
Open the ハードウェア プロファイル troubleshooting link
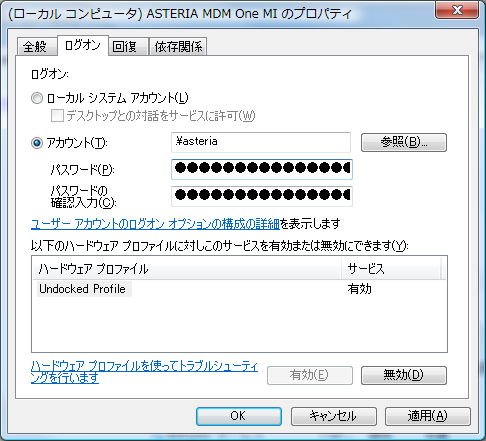point(144,372)
